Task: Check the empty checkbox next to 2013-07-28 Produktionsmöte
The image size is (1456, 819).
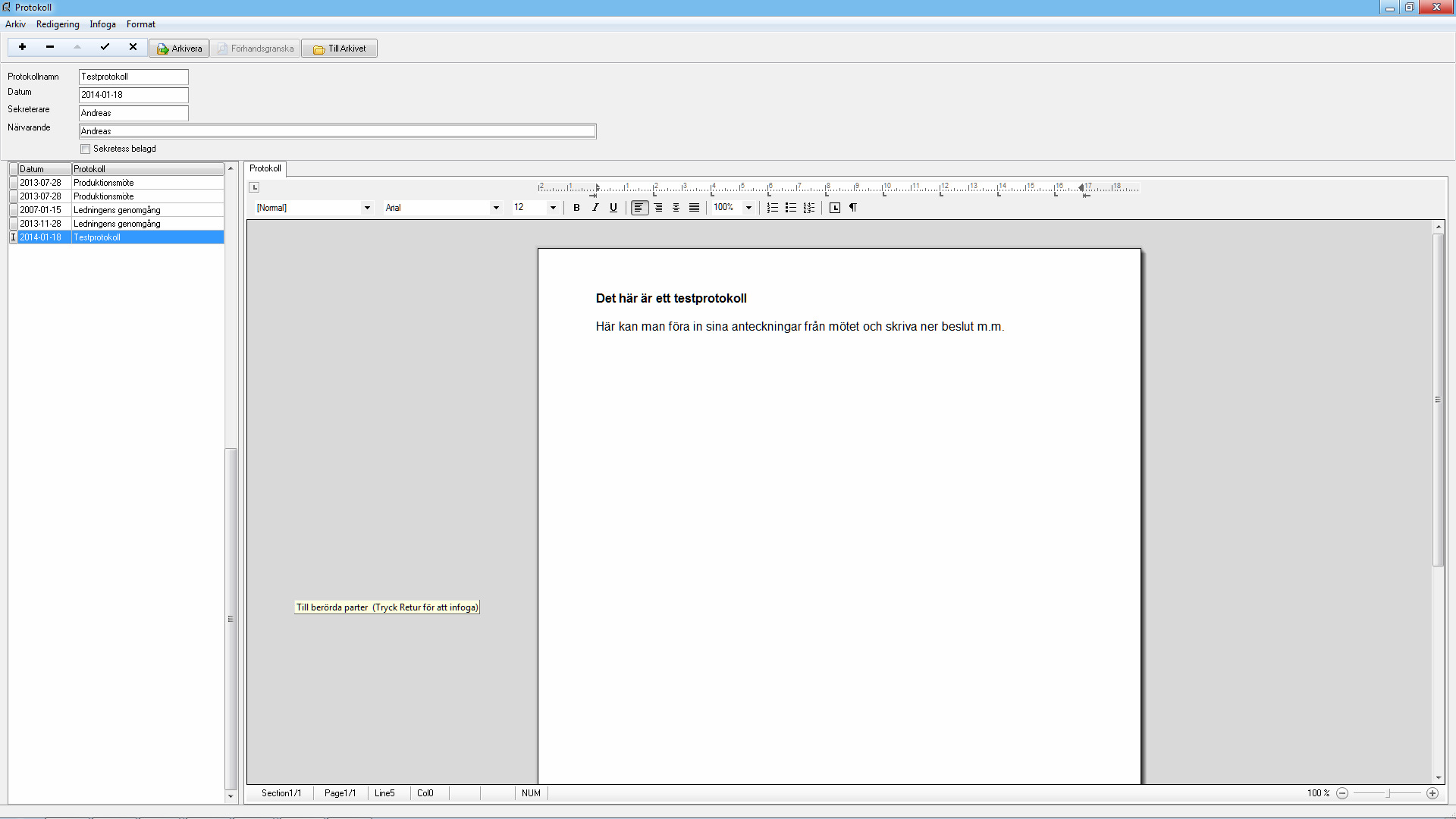Action: (x=13, y=182)
